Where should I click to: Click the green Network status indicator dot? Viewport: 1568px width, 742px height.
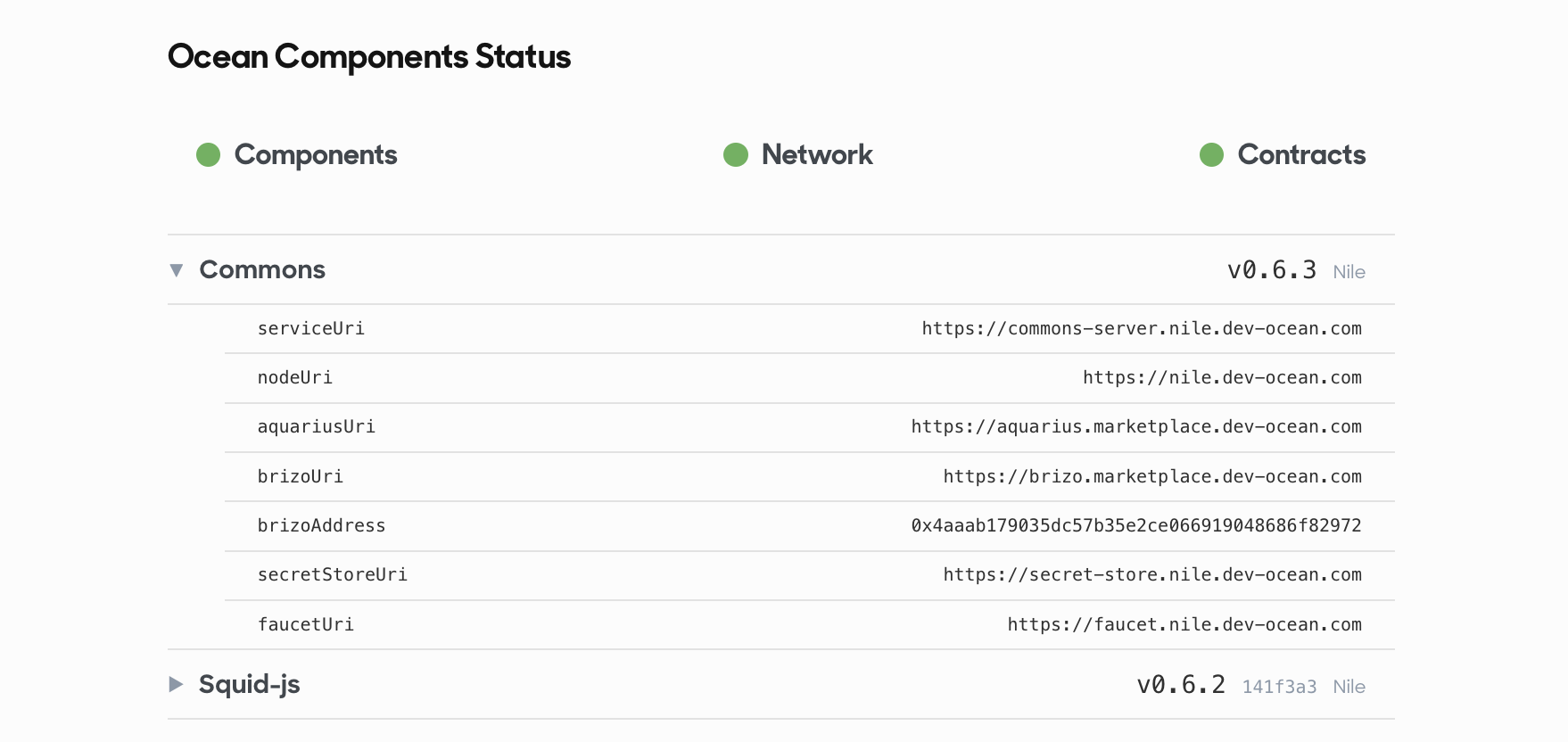click(x=735, y=154)
